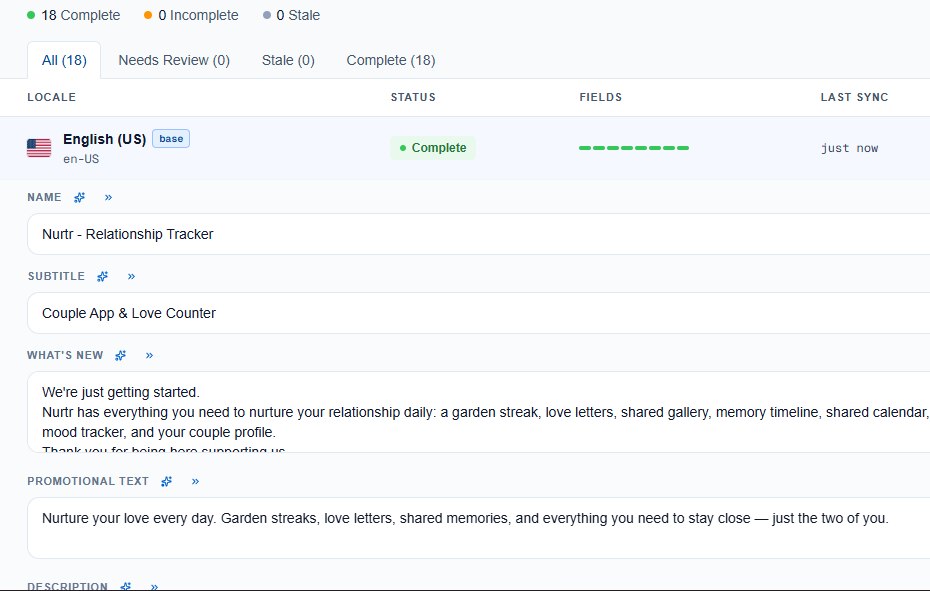Click the LAST SYNC column header
This screenshot has height=591, width=930.
pos(855,97)
